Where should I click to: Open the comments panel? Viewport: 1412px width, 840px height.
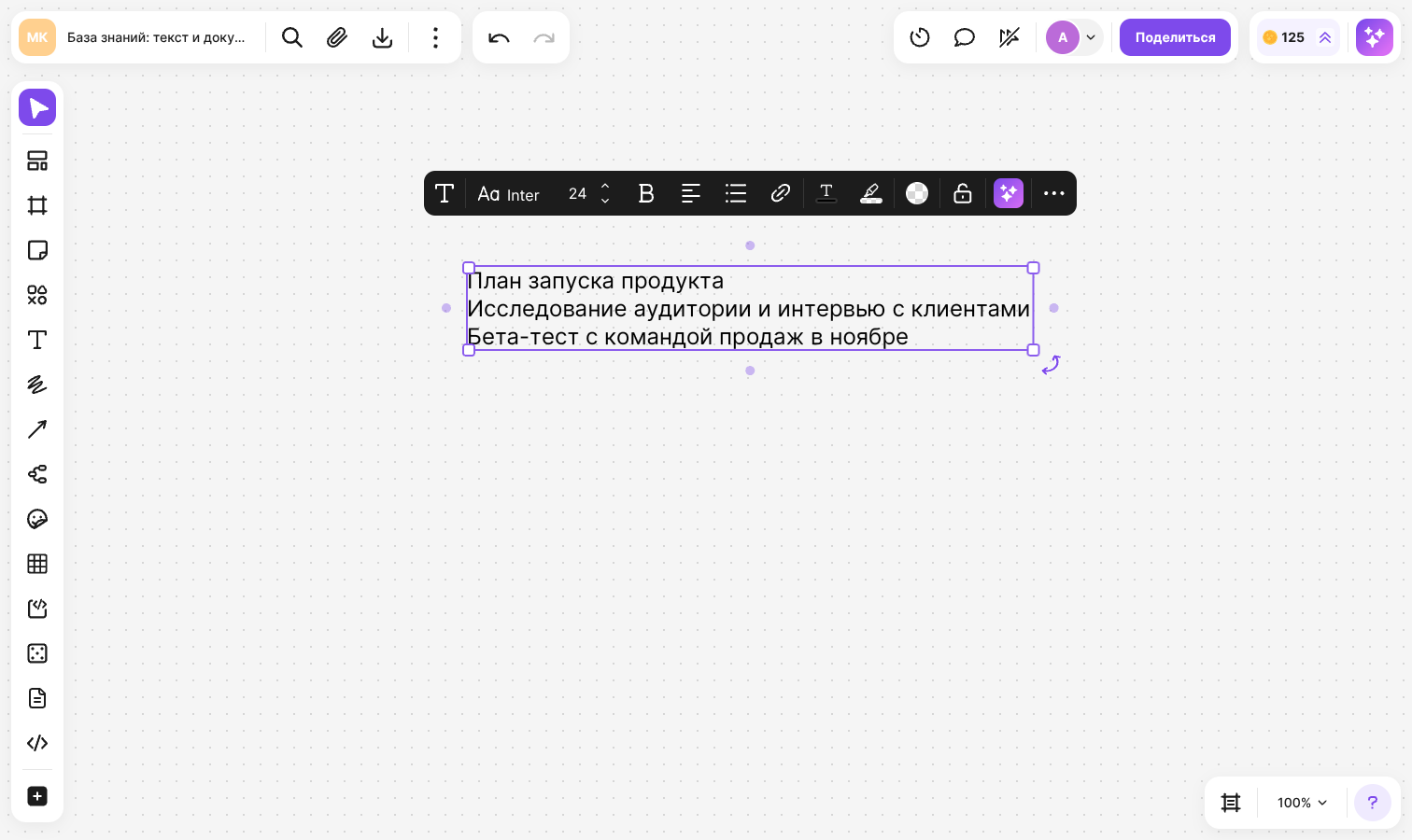click(965, 37)
